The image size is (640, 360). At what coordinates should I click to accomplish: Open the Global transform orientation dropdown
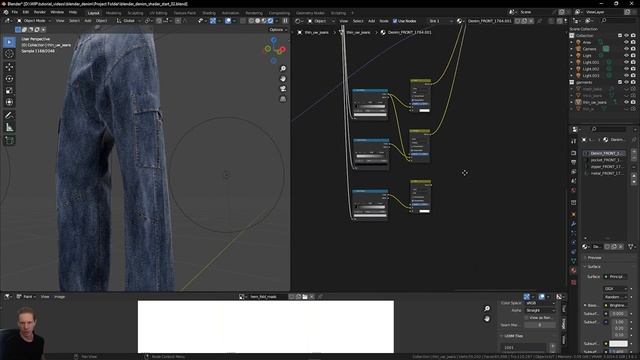coord(128,21)
